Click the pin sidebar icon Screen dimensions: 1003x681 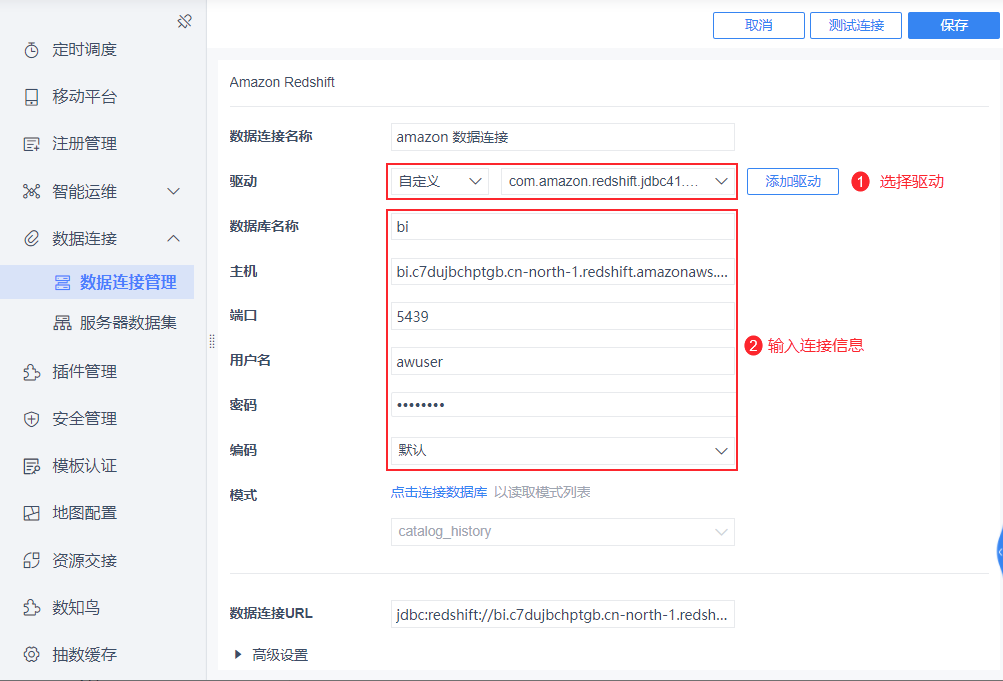tap(184, 22)
